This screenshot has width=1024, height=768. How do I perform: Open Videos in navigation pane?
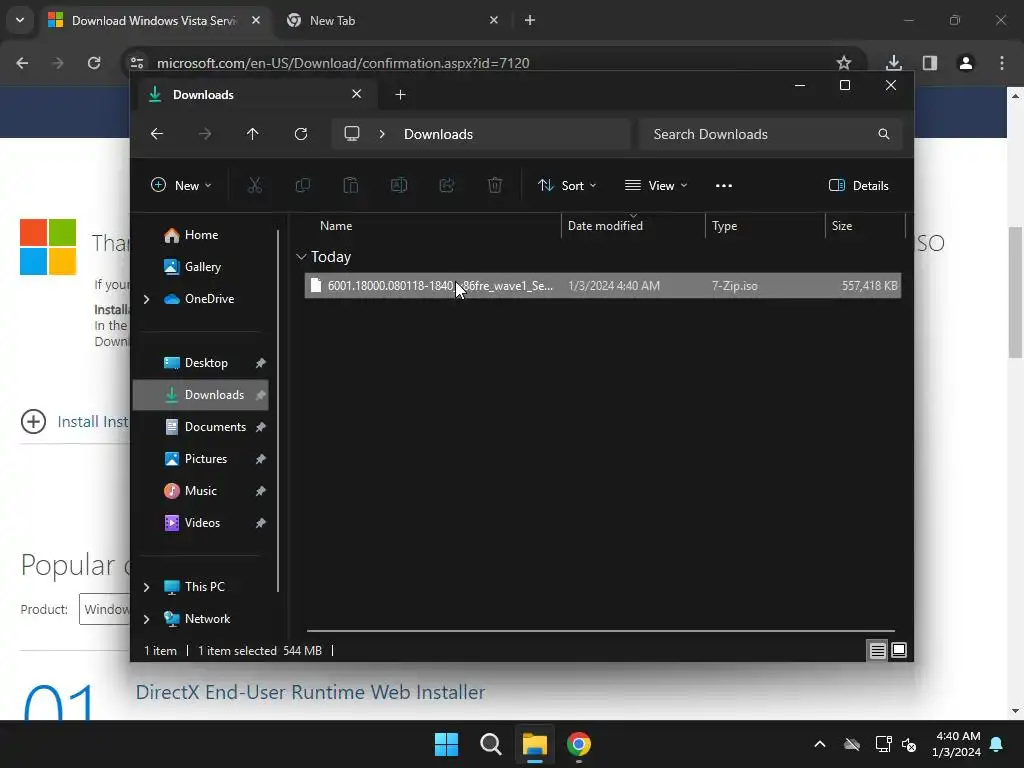pos(202,523)
